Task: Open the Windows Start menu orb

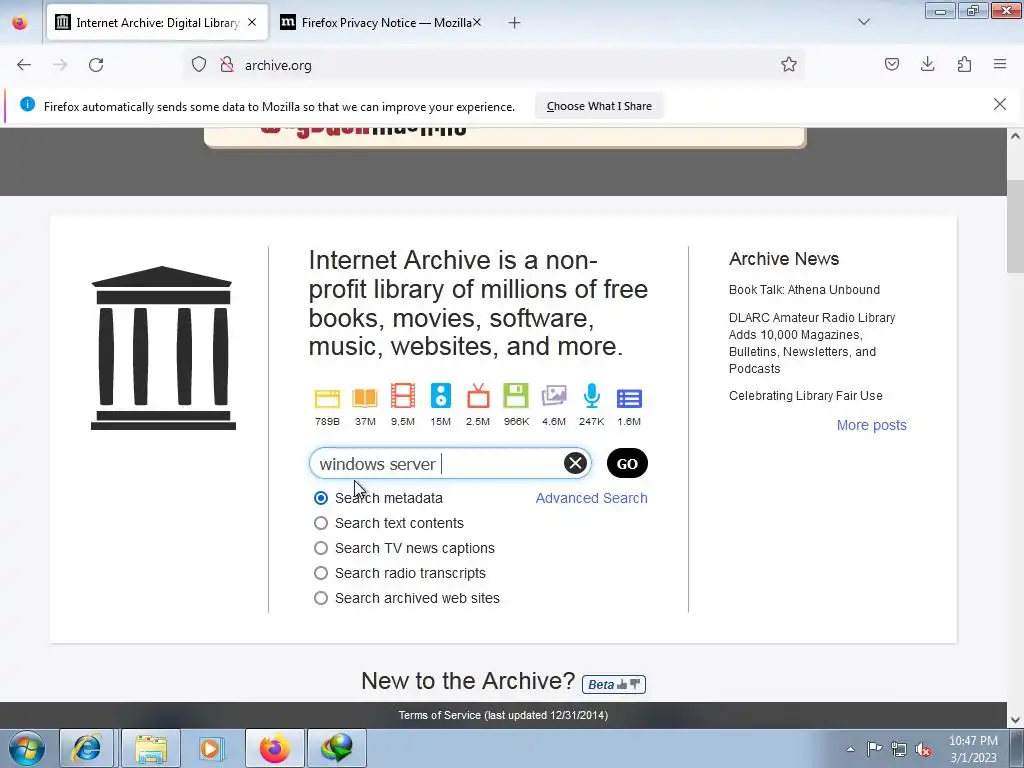Action: (26, 748)
